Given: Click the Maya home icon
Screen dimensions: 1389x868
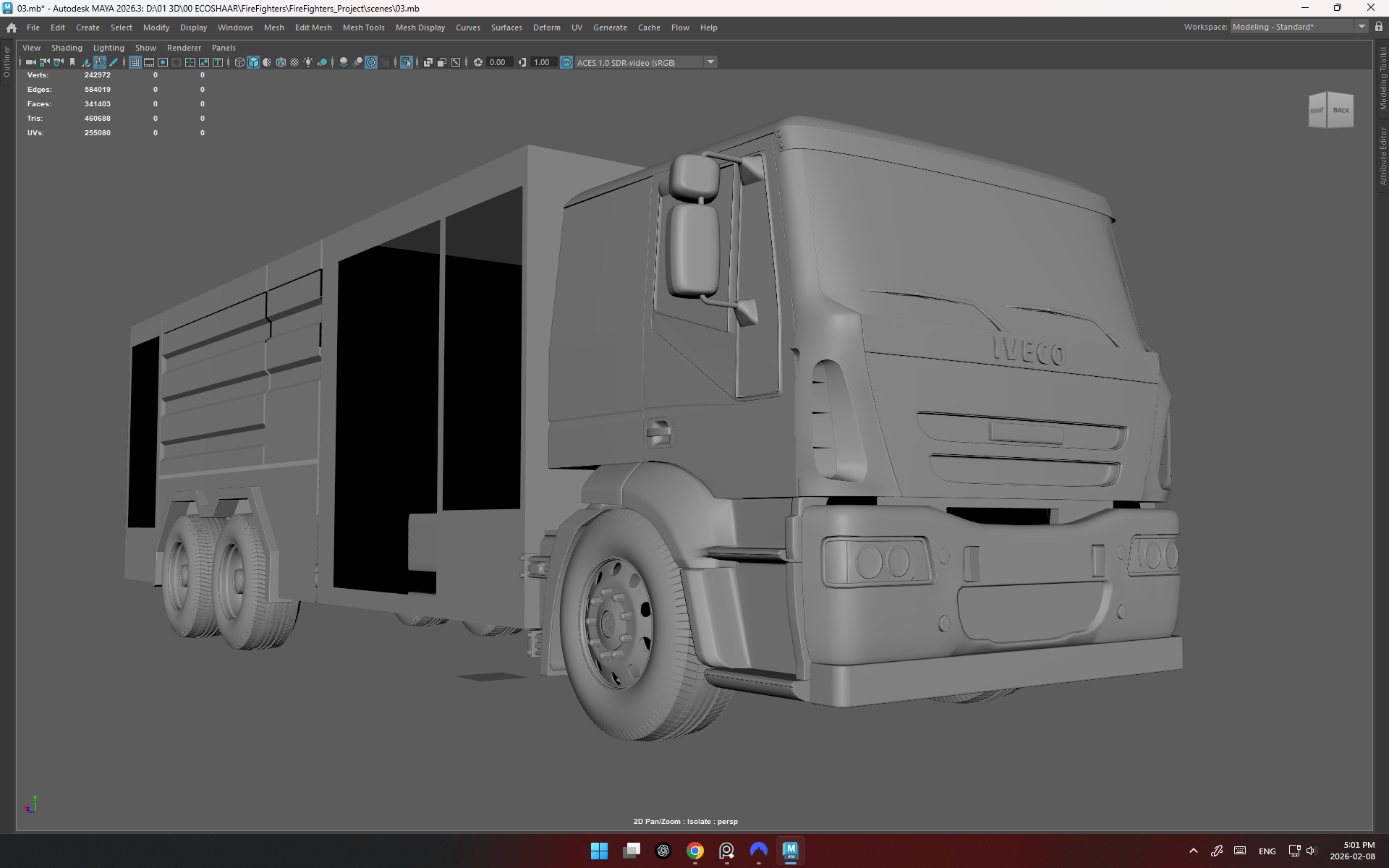Looking at the screenshot, I should (x=12, y=27).
